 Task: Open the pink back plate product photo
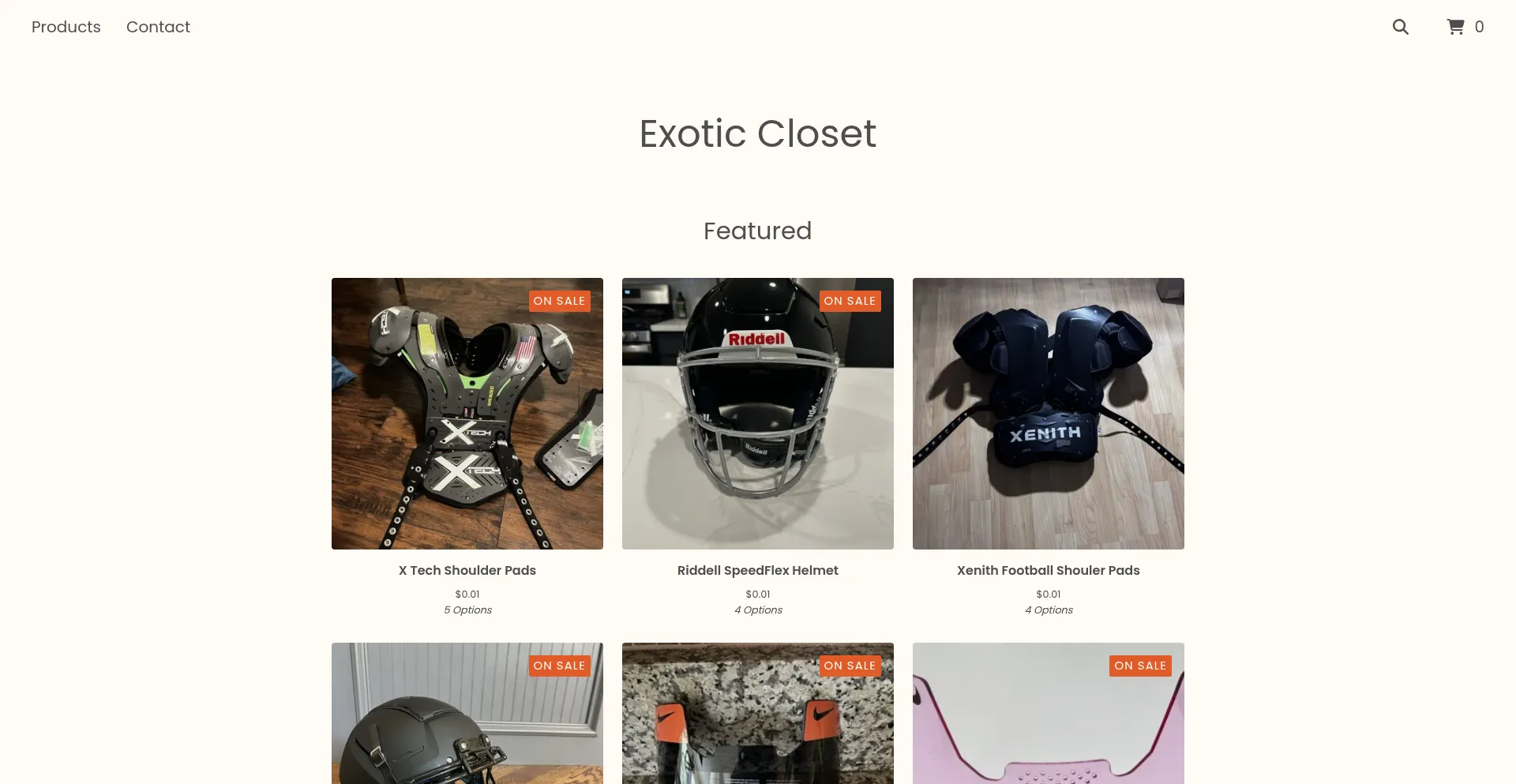(x=1049, y=714)
